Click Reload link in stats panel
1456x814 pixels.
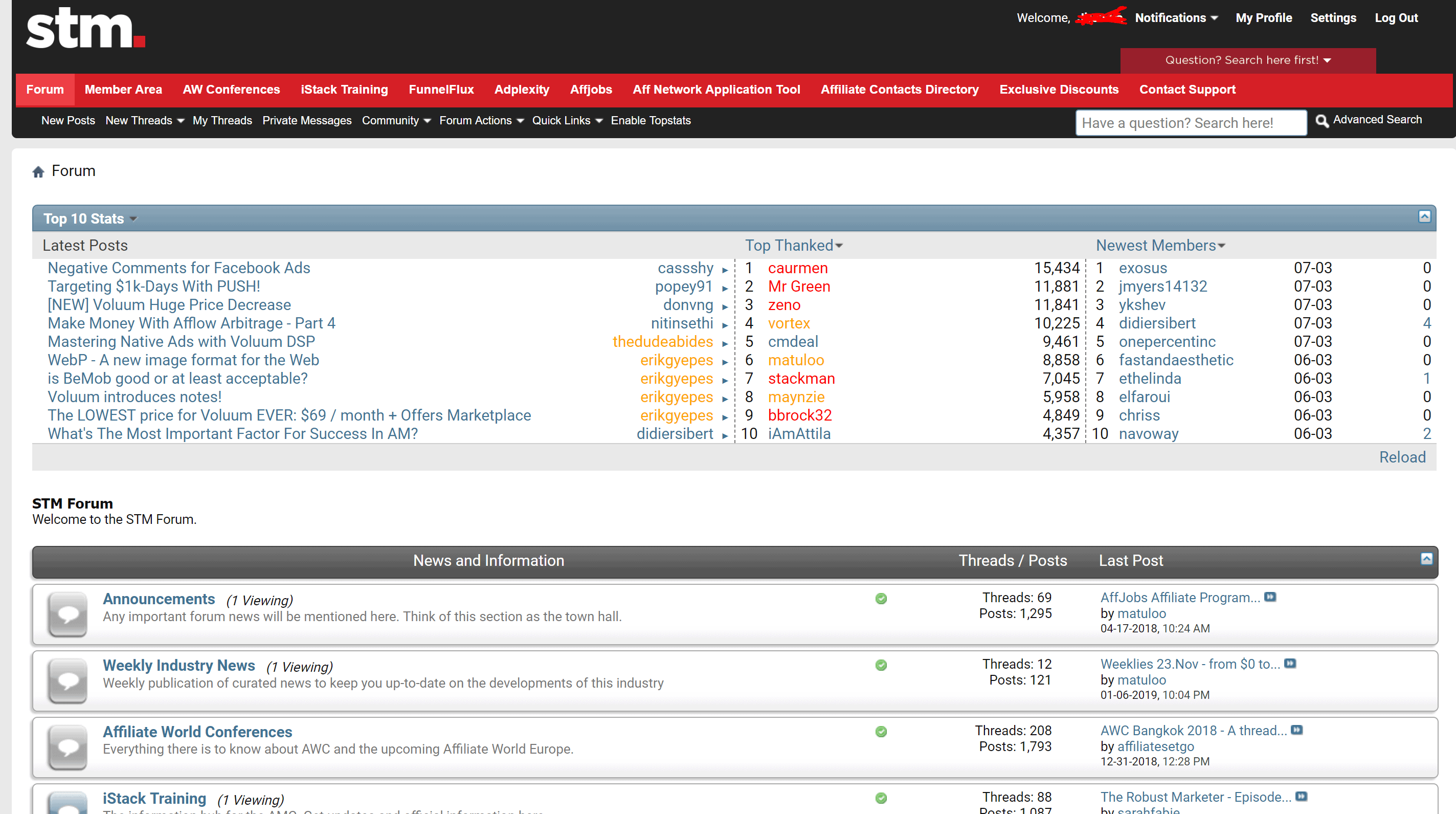point(1402,457)
